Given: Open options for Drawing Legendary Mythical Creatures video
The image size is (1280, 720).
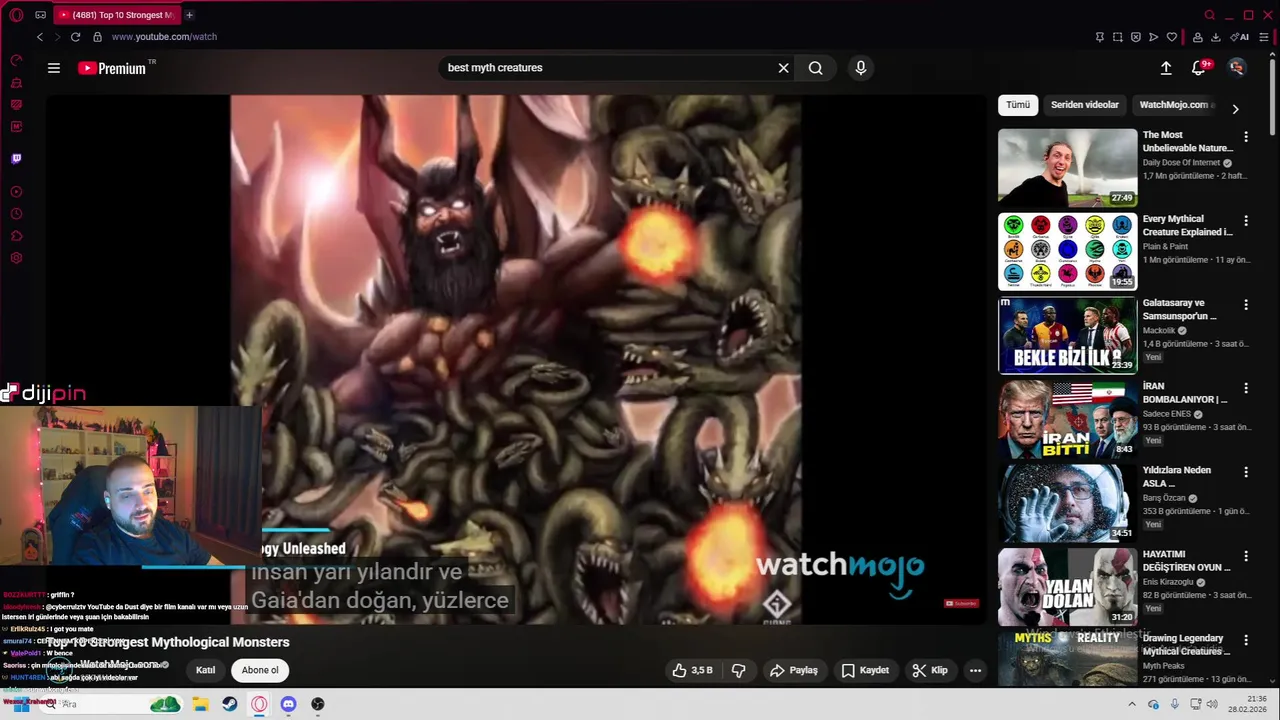Looking at the screenshot, I should coord(1246,640).
